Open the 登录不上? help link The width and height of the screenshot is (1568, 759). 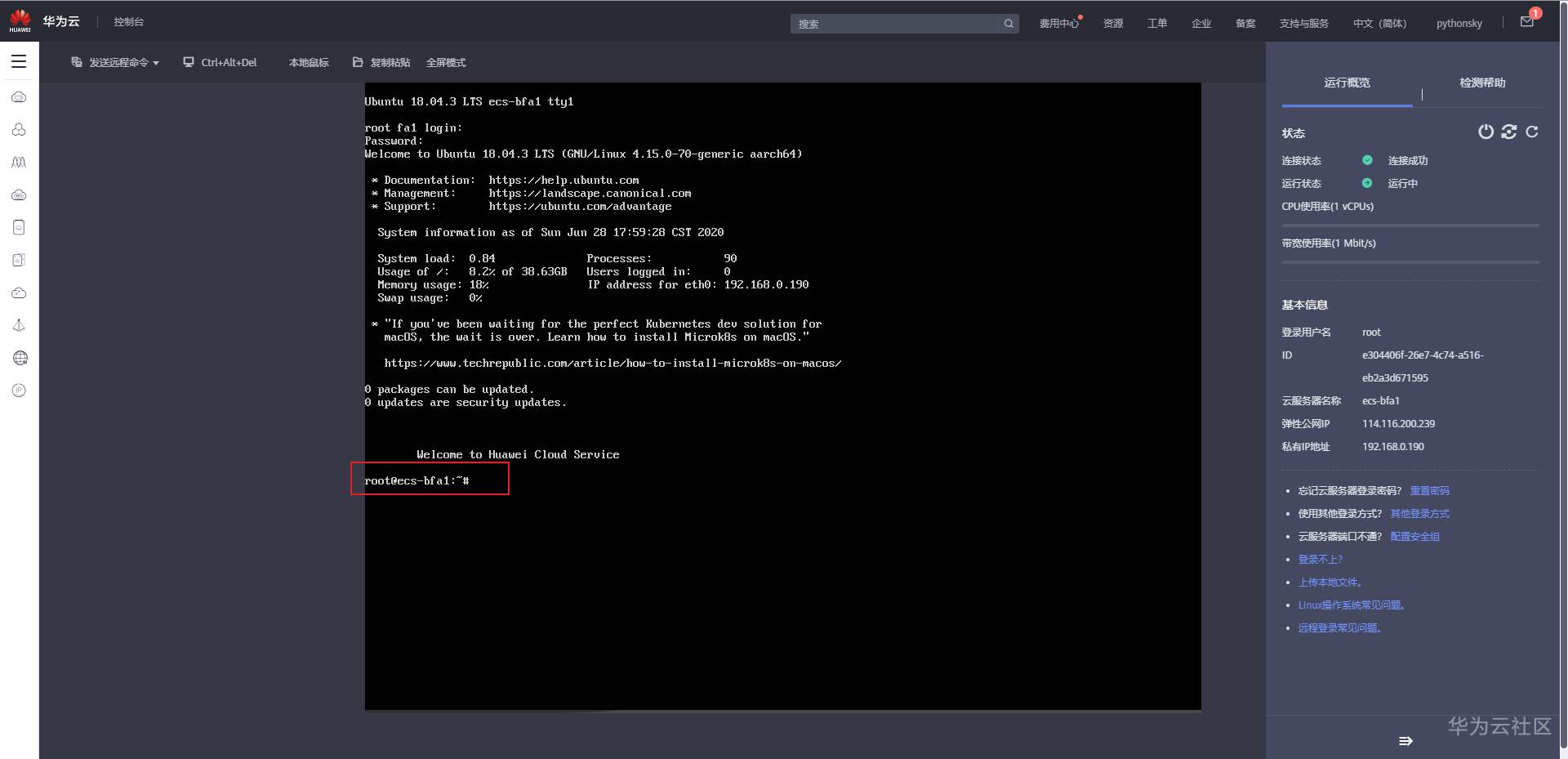point(1321,560)
